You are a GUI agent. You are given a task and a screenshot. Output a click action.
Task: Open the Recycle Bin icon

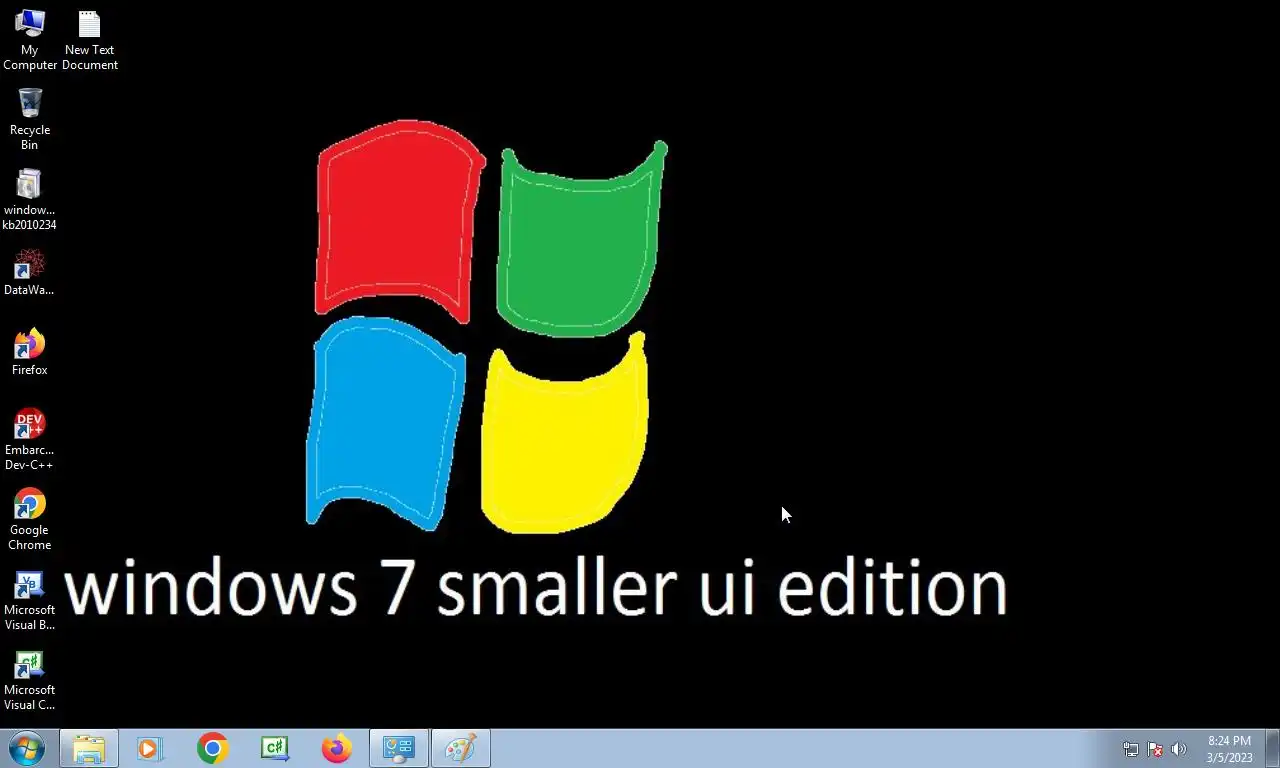(30, 120)
